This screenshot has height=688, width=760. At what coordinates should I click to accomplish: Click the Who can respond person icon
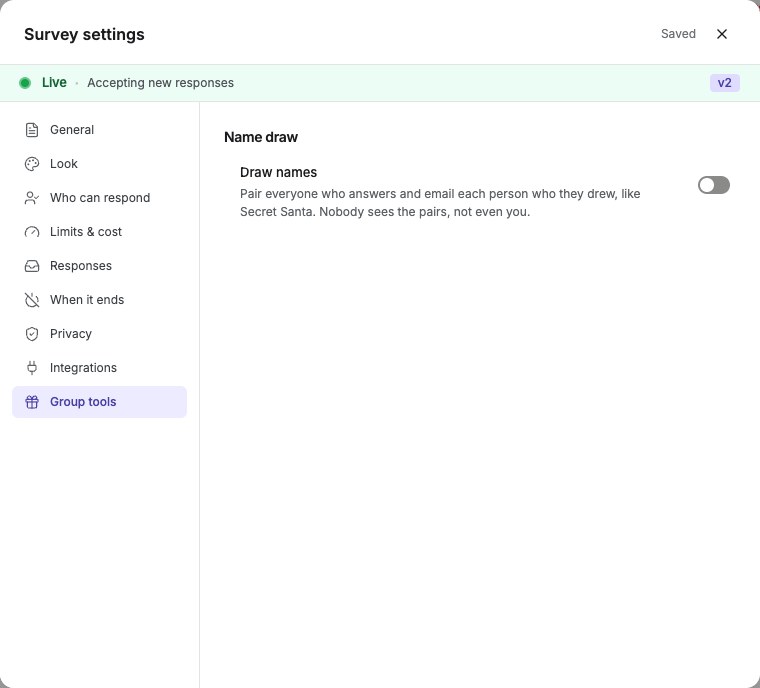pyautogui.click(x=32, y=198)
